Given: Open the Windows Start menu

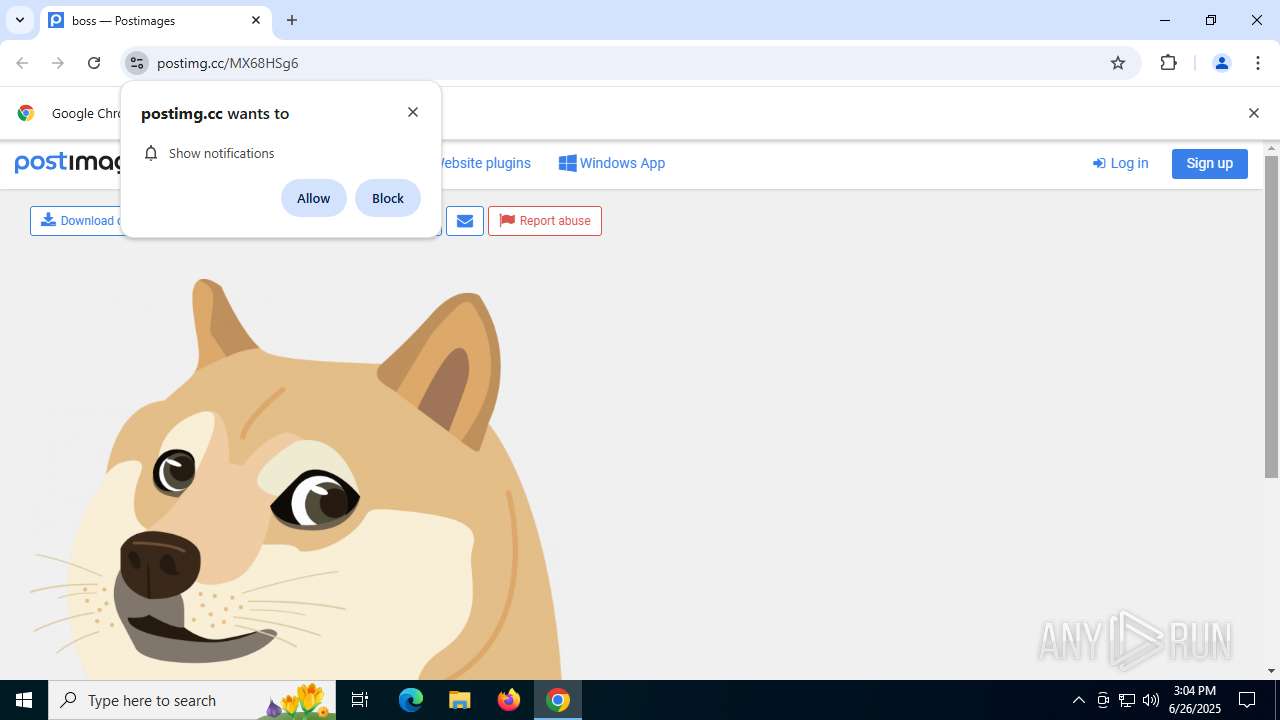Looking at the screenshot, I should pos(24,700).
